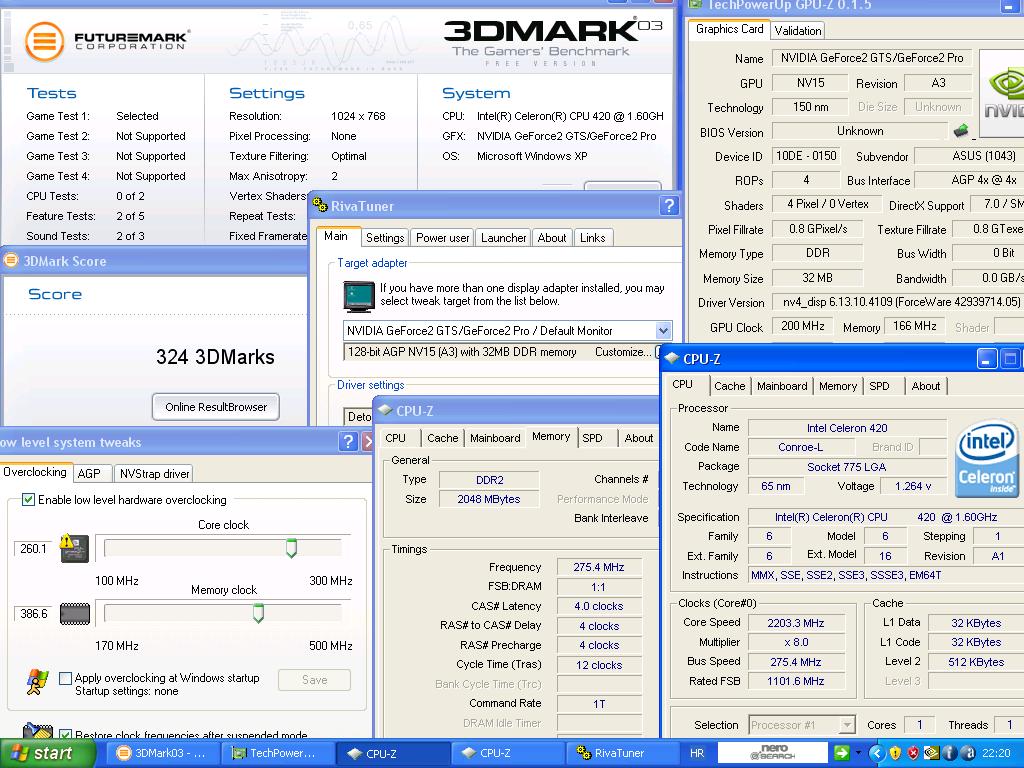Viewport: 1024px width, 768px height.
Task: Click the DRAM Frequency value 275.4 MHz
Action: tap(598, 567)
